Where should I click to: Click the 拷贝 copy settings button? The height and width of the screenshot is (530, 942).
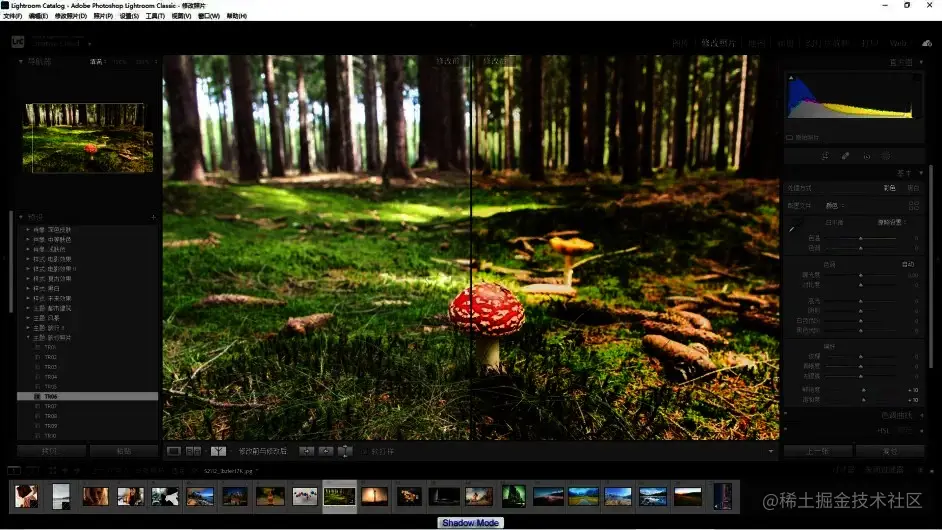coord(50,451)
